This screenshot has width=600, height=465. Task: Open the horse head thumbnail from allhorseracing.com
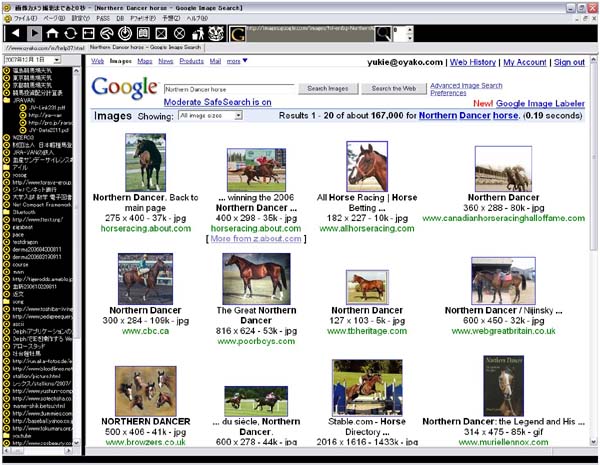[x=367, y=166]
